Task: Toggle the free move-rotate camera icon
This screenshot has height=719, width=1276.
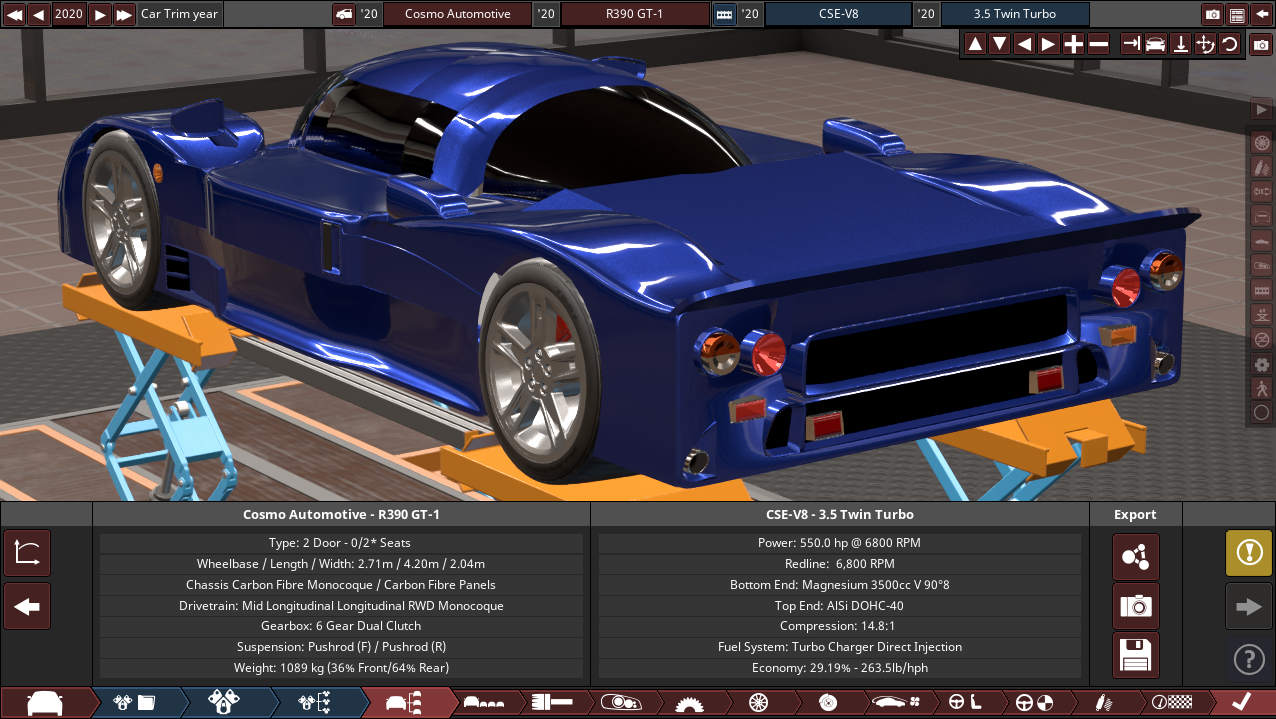Action: point(1205,44)
